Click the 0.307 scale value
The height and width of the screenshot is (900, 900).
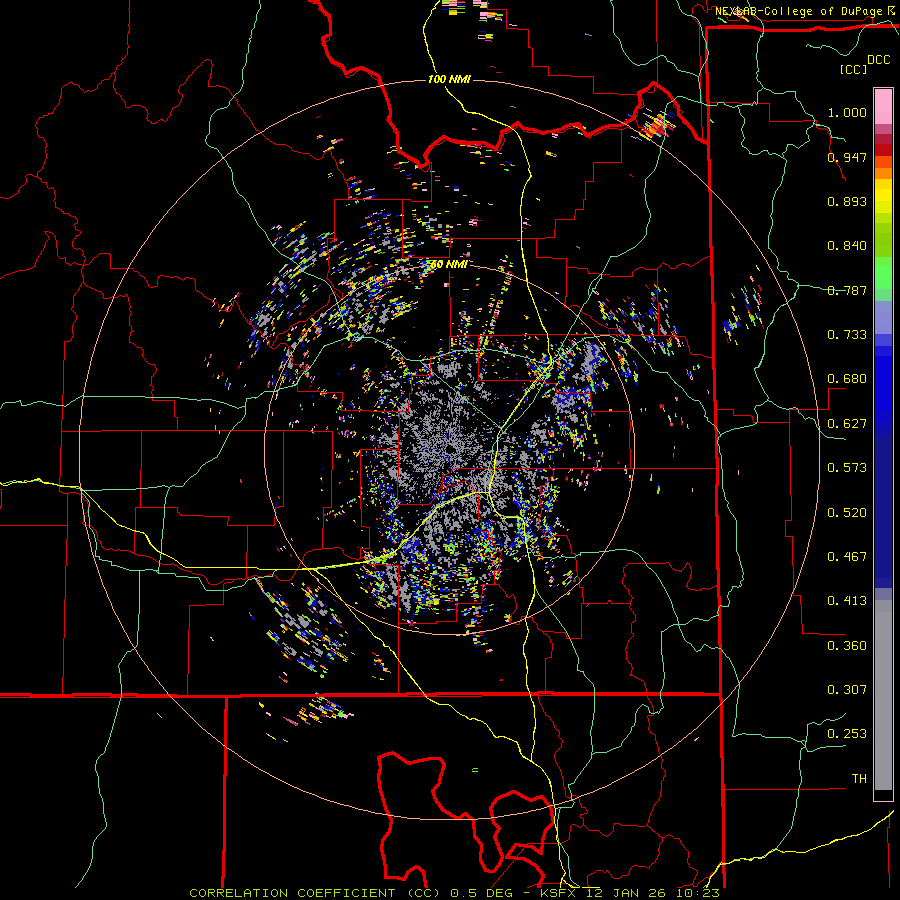pos(847,690)
